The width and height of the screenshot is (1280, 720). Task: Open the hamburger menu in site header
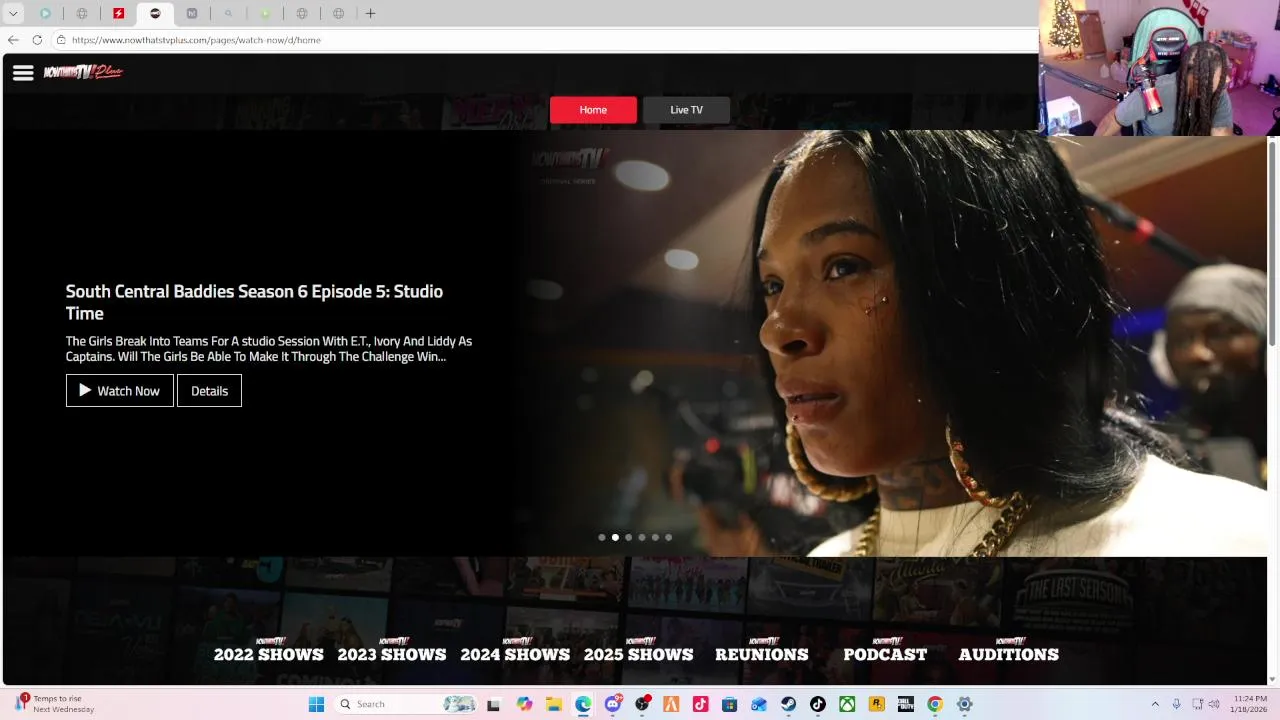23,72
